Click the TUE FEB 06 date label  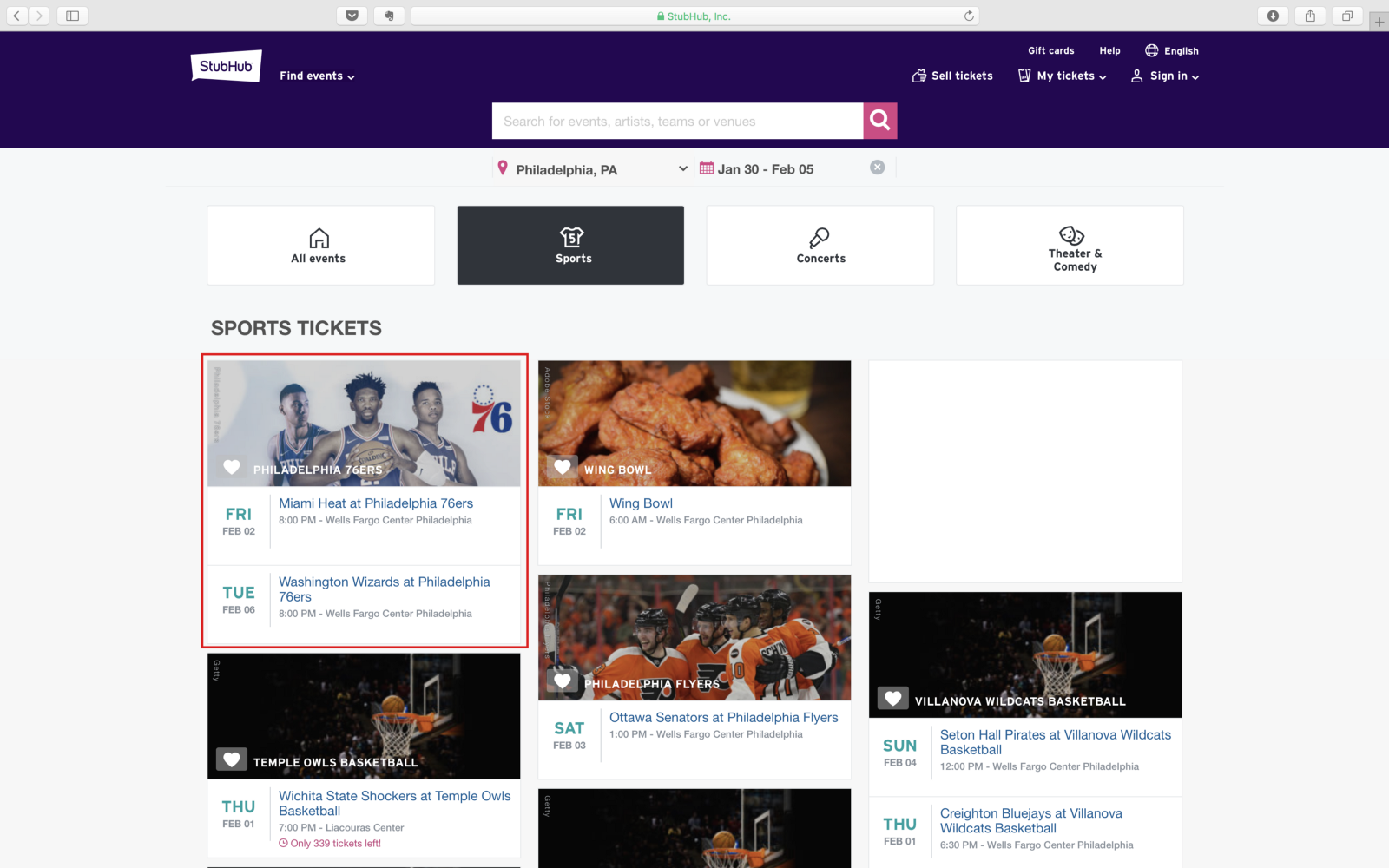point(239,600)
